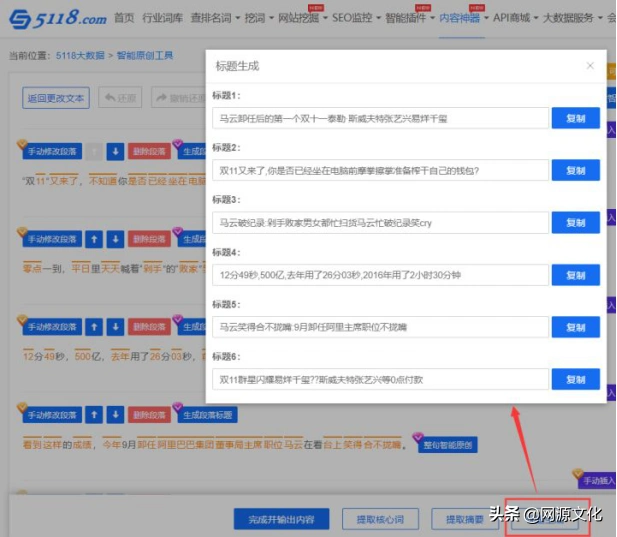This screenshot has height=537, width=617.
Task: Go to 首页 in the navigation bar
Action: tap(124, 18)
